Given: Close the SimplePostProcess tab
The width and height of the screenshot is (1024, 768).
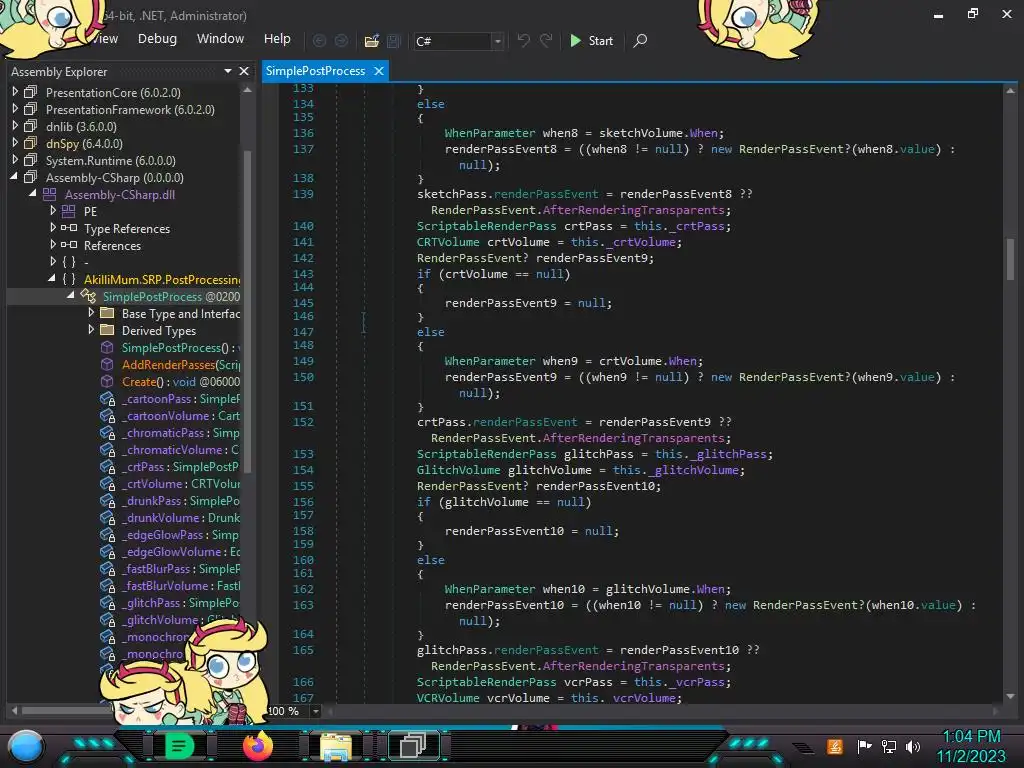Looking at the screenshot, I should tap(379, 71).
